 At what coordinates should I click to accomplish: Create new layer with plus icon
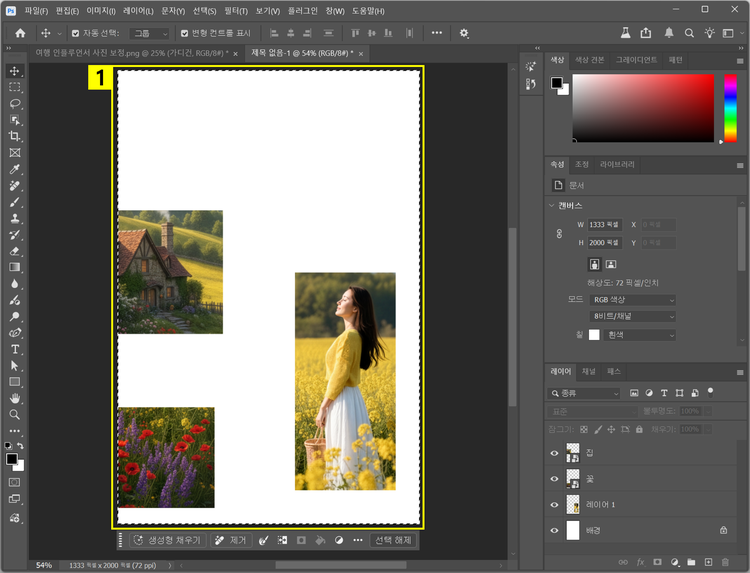[x=708, y=562]
